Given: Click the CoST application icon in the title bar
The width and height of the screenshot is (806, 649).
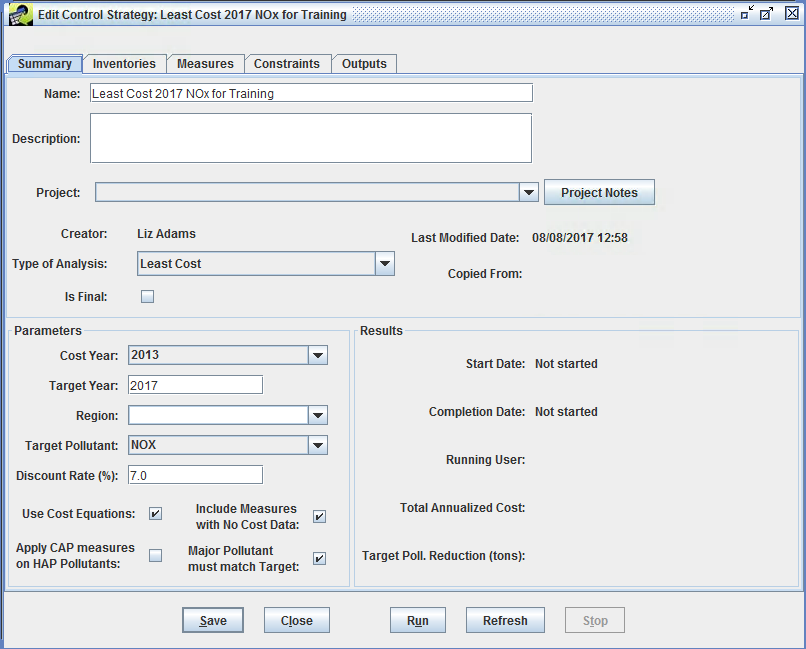Looking at the screenshot, I should click(20, 14).
